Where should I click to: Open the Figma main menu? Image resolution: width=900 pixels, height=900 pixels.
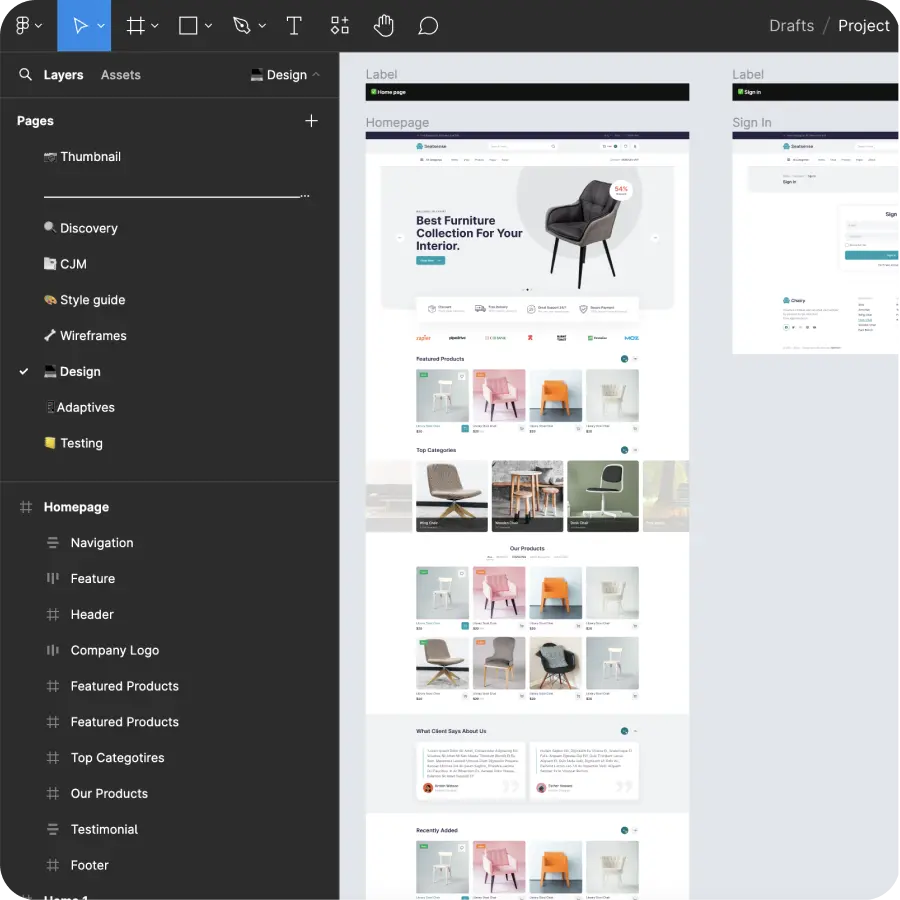coord(22,25)
